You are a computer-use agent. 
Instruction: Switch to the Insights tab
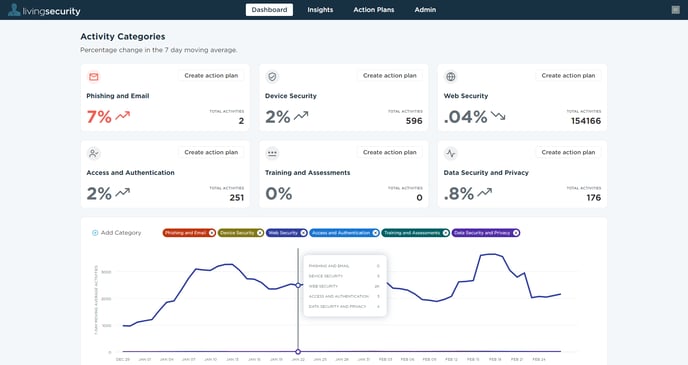pyautogui.click(x=320, y=10)
